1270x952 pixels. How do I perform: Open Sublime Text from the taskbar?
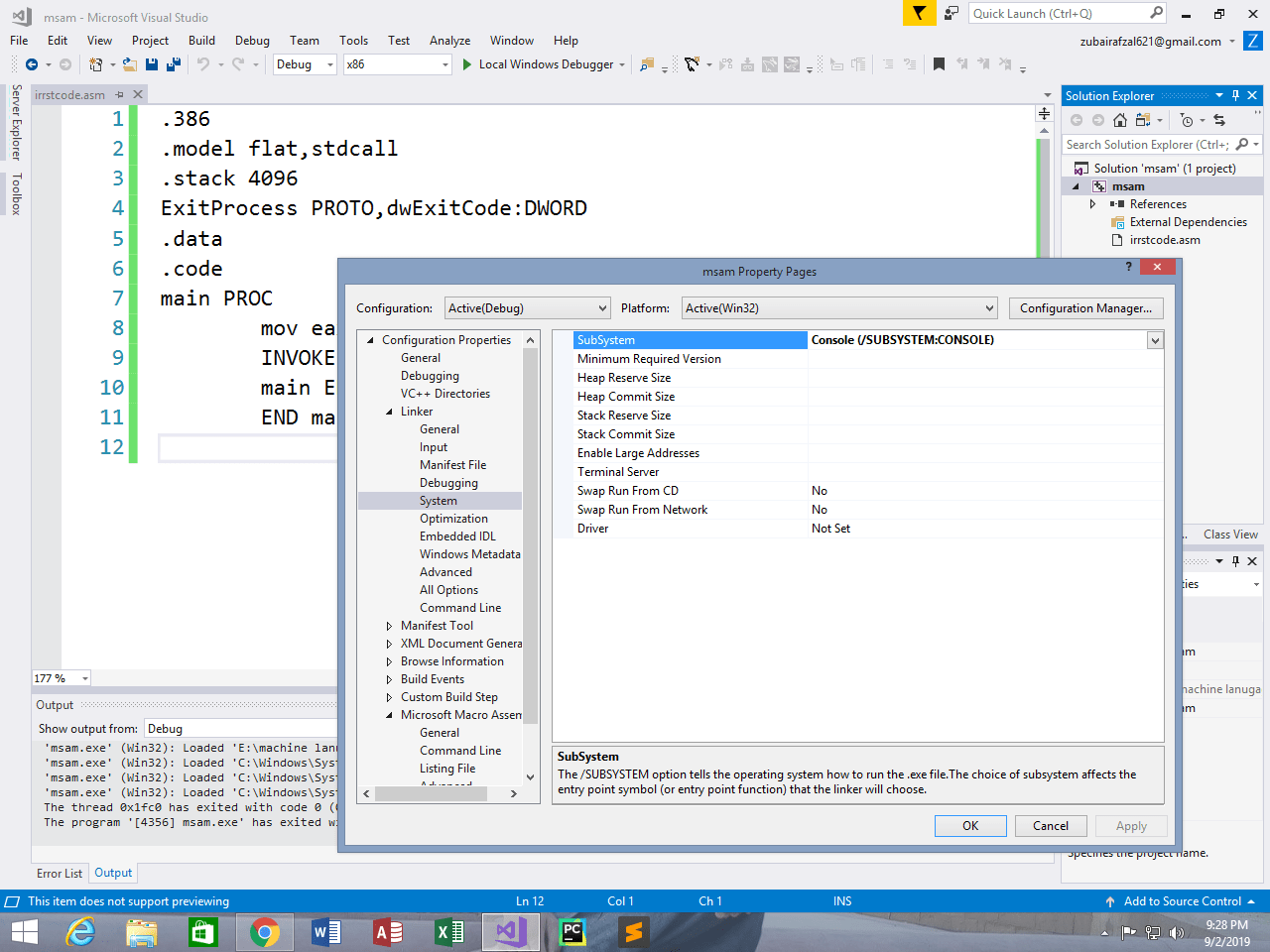tap(633, 932)
